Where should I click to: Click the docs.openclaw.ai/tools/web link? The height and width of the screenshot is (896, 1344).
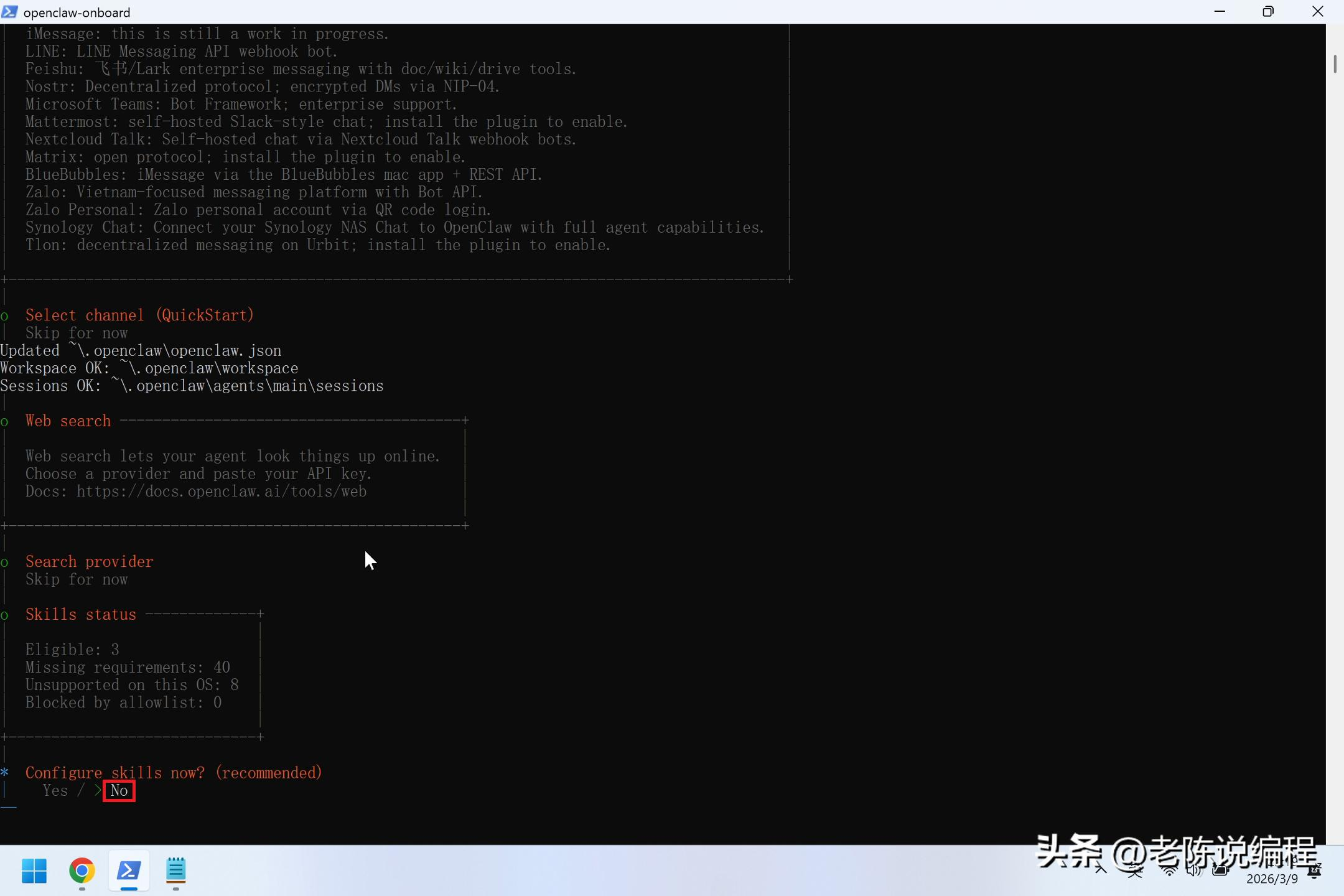221,492
